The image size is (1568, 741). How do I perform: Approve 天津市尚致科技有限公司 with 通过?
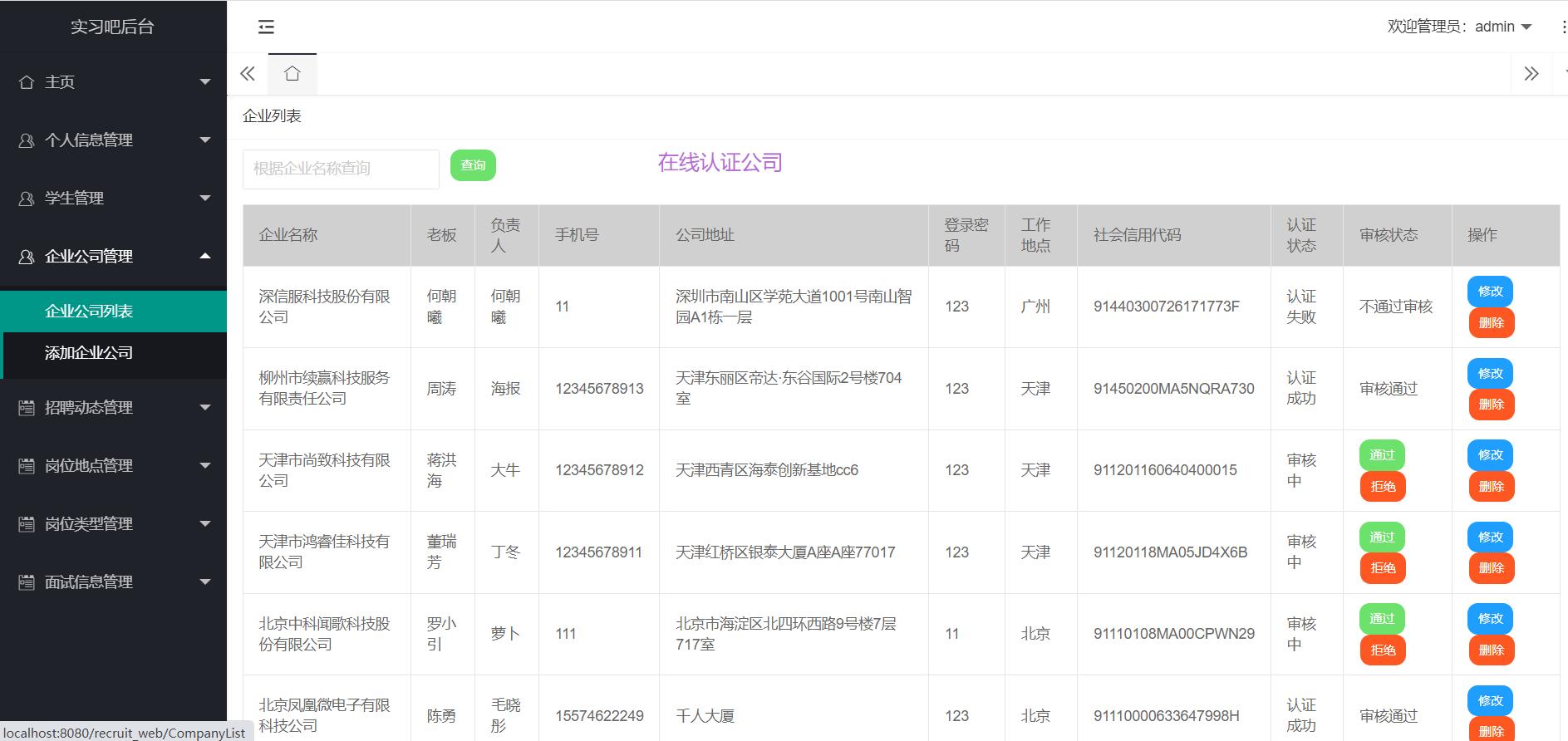tap(1382, 454)
